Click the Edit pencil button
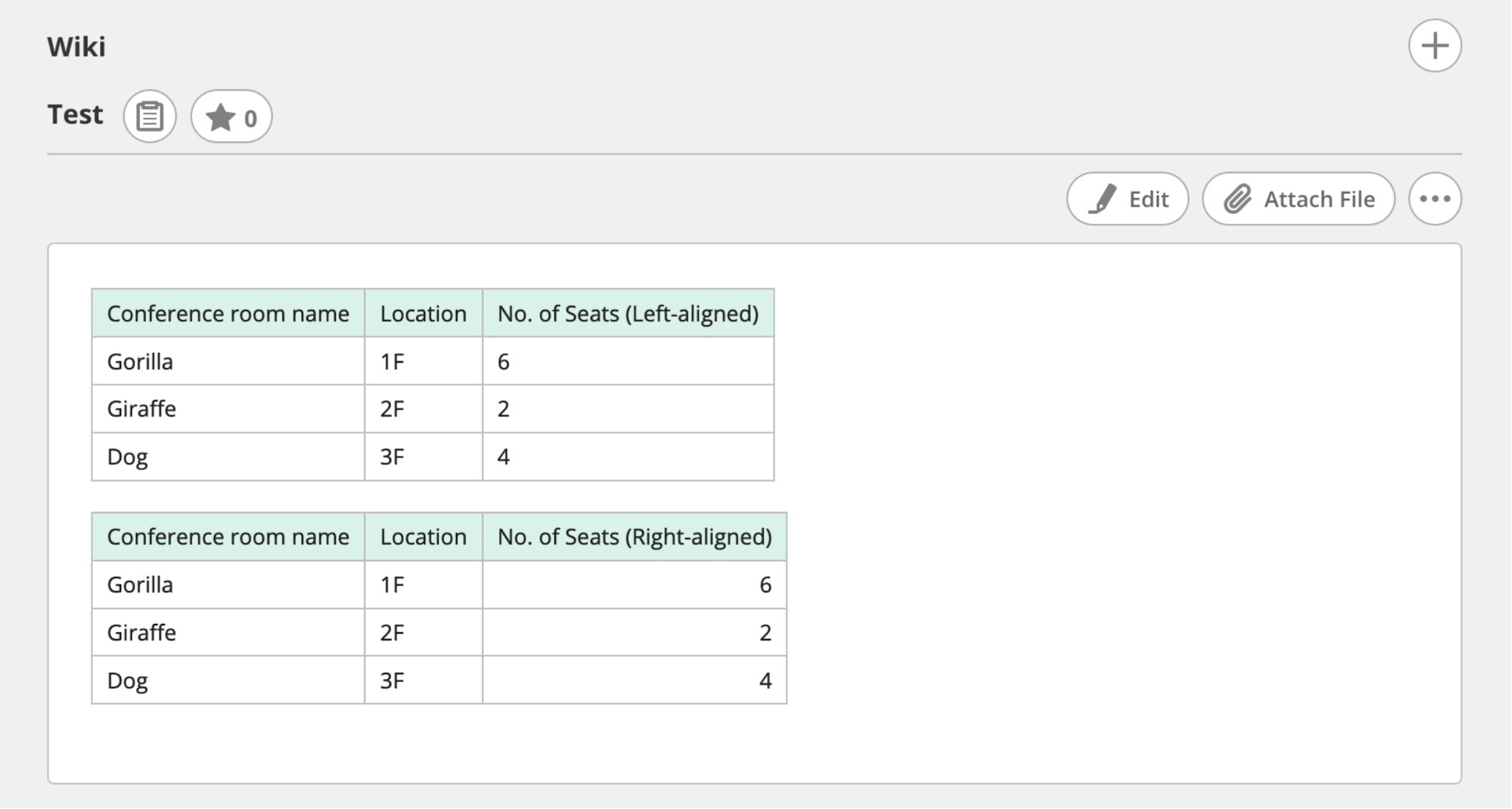This screenshot has height=809, width=1512. [1127, 199]
